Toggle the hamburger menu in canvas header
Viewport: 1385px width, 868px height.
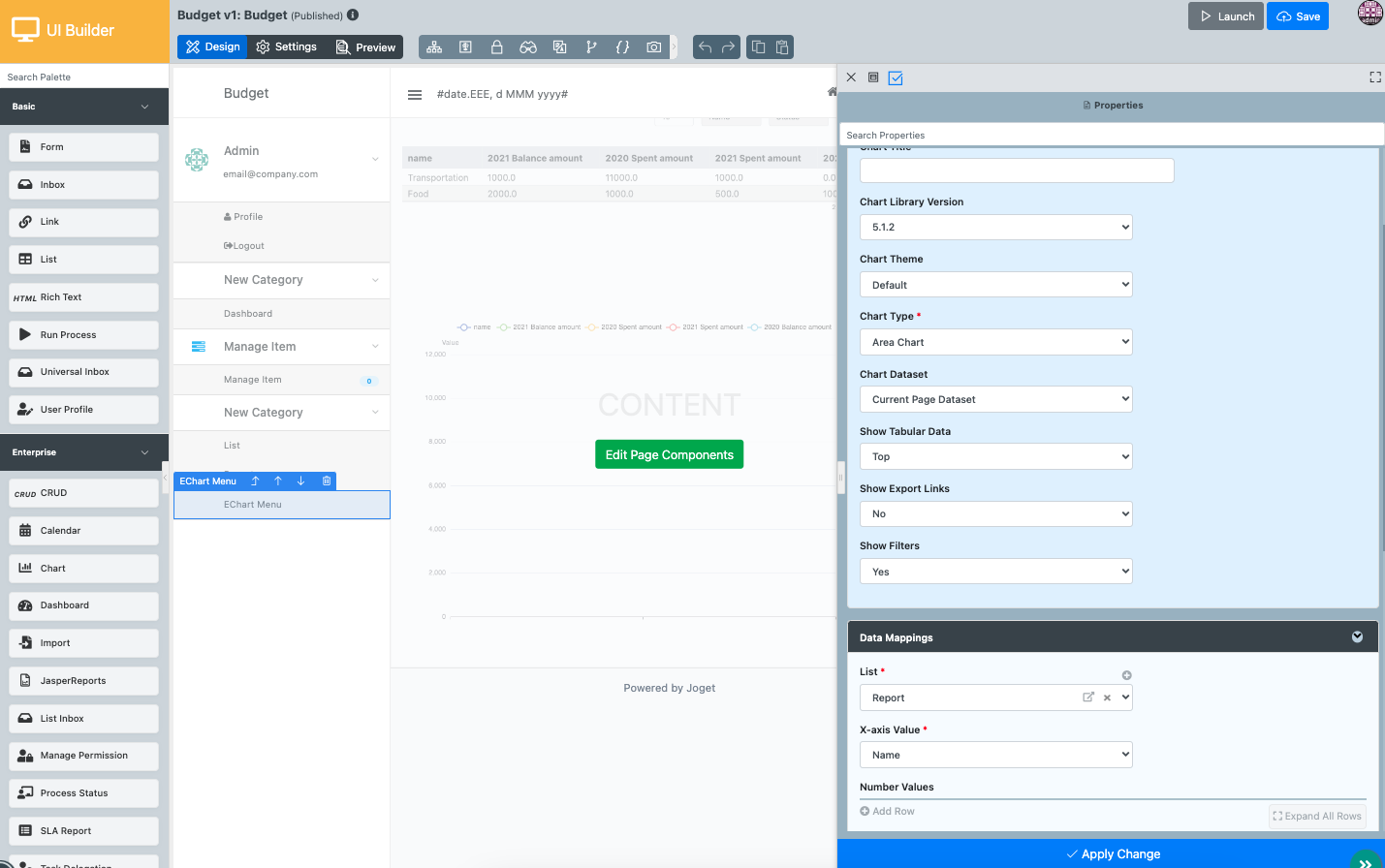415,95
